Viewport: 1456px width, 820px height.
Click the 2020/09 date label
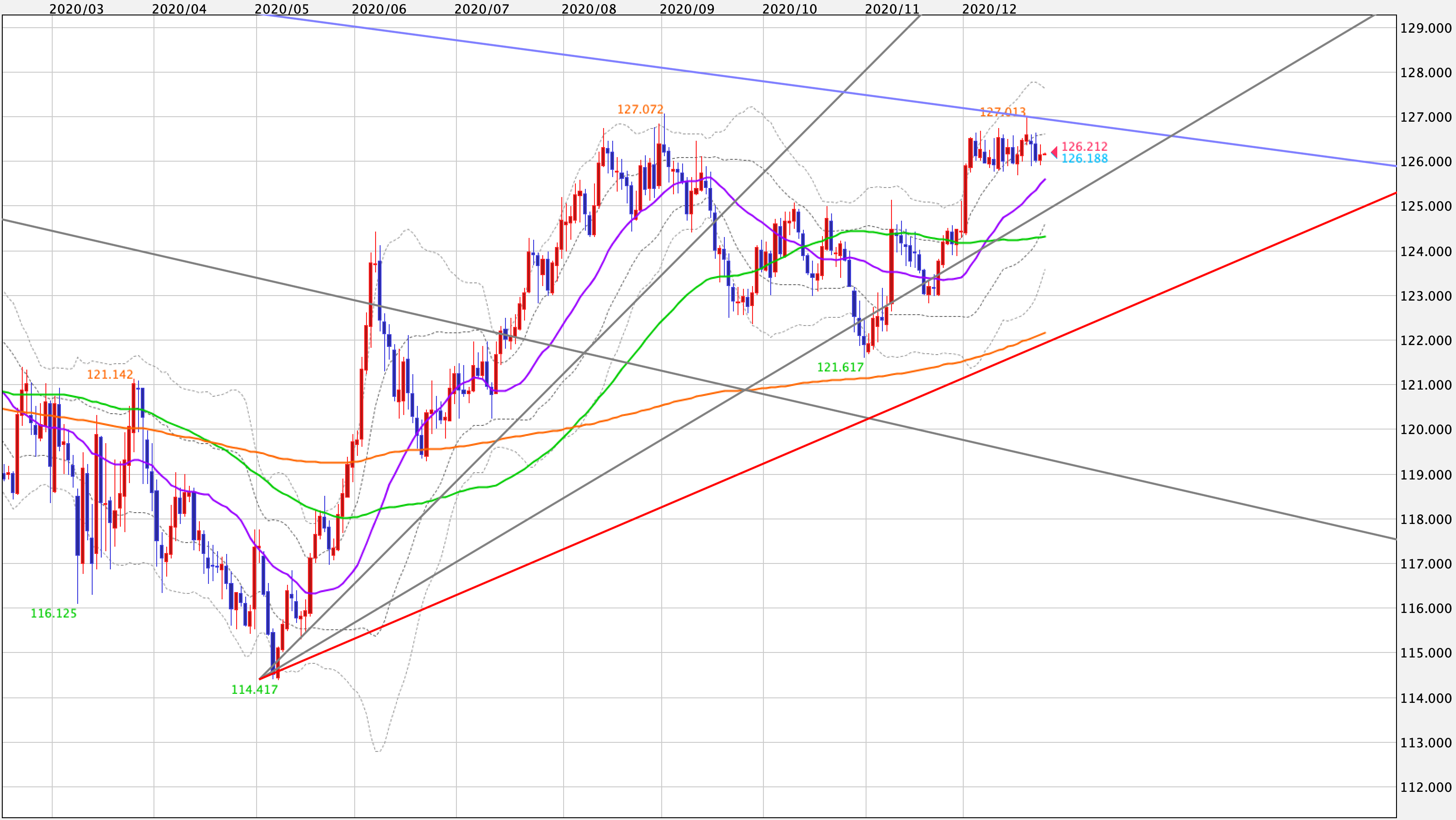point(687,9)
